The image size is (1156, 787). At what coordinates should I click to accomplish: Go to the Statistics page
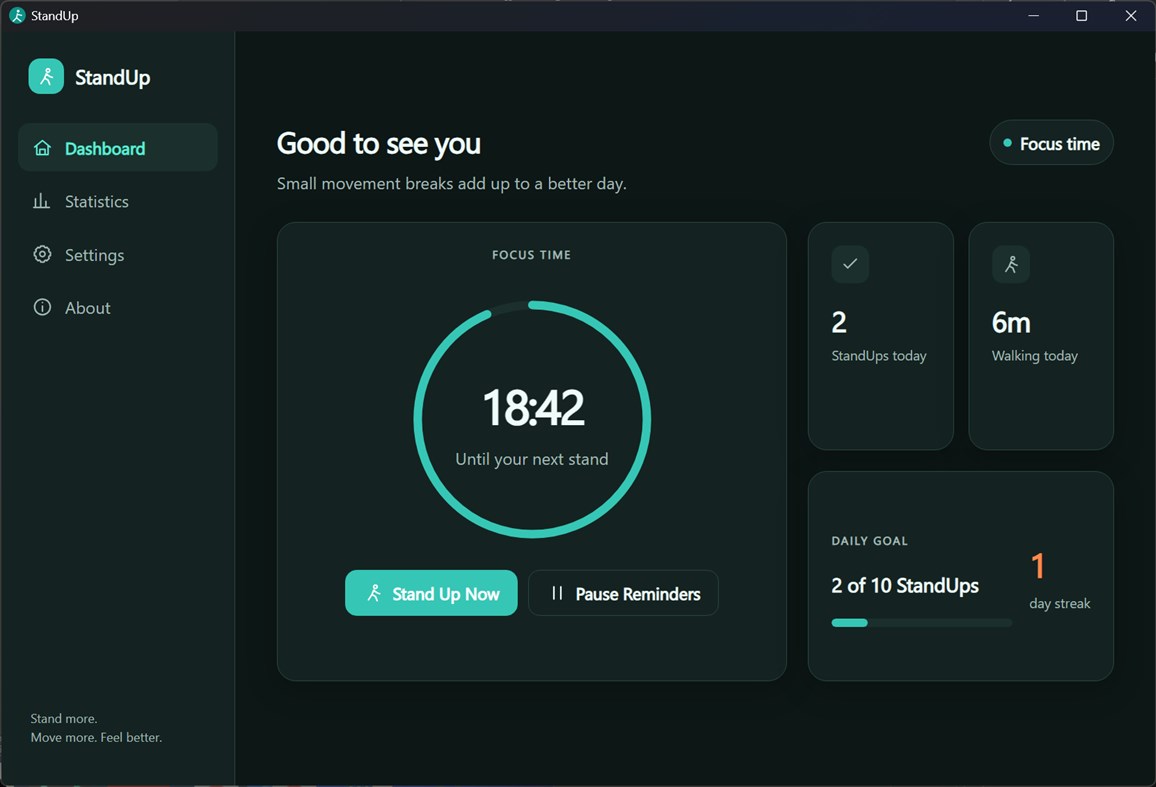tap(118, 201)
